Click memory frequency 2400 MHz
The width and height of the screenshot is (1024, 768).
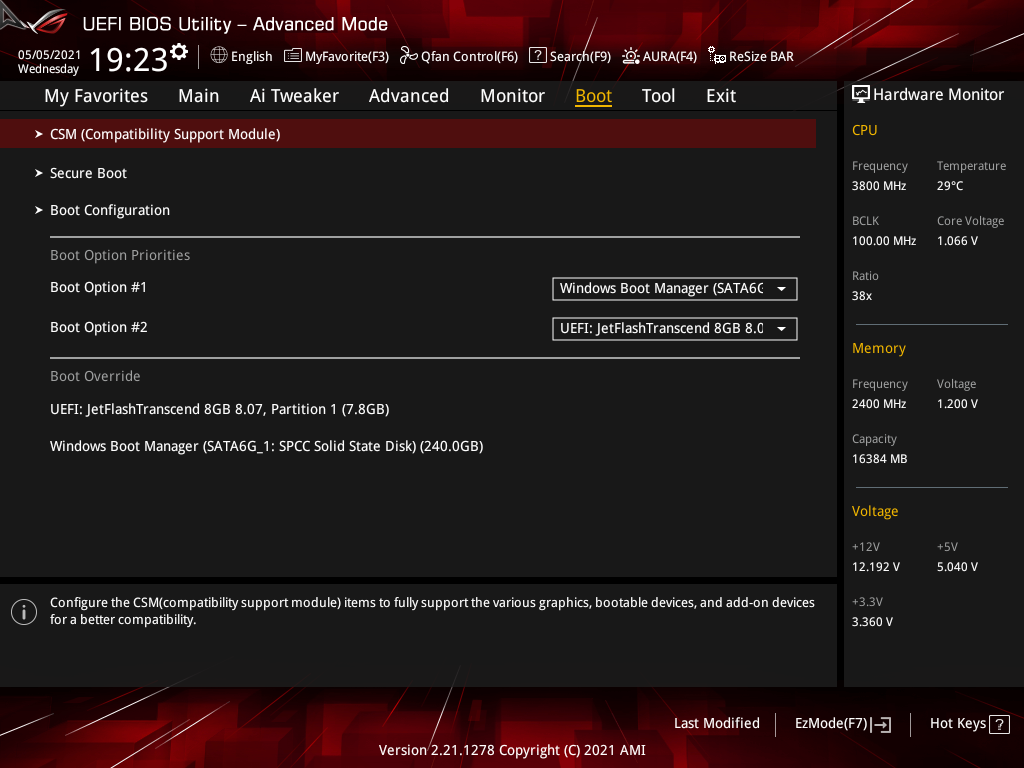coord(879,404)
